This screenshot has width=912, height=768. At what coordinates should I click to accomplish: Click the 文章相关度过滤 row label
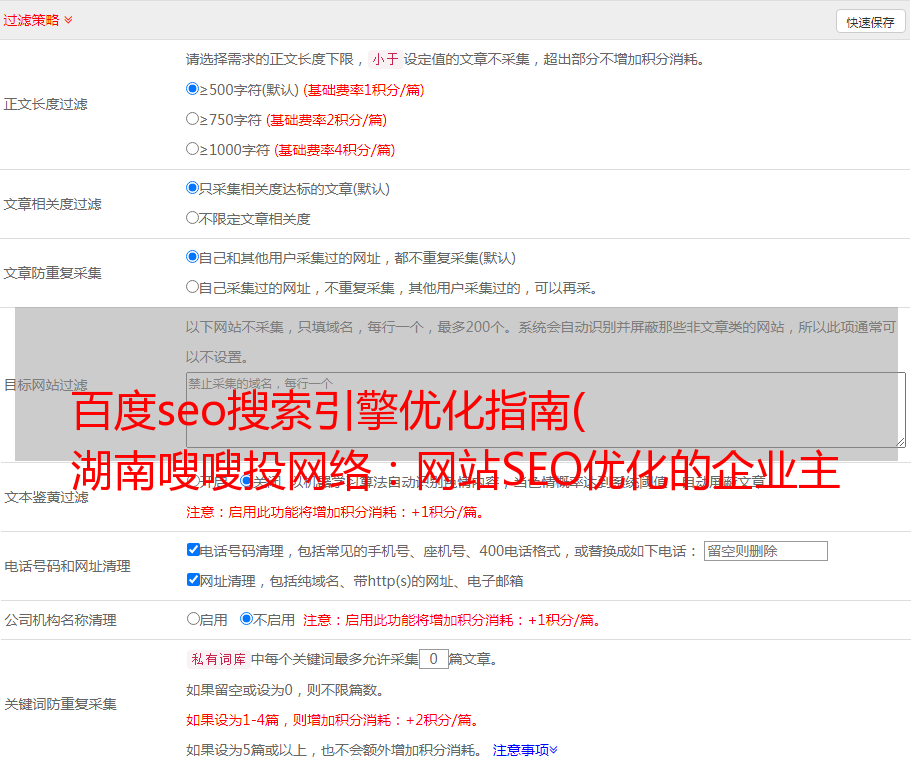pos(52,204)
